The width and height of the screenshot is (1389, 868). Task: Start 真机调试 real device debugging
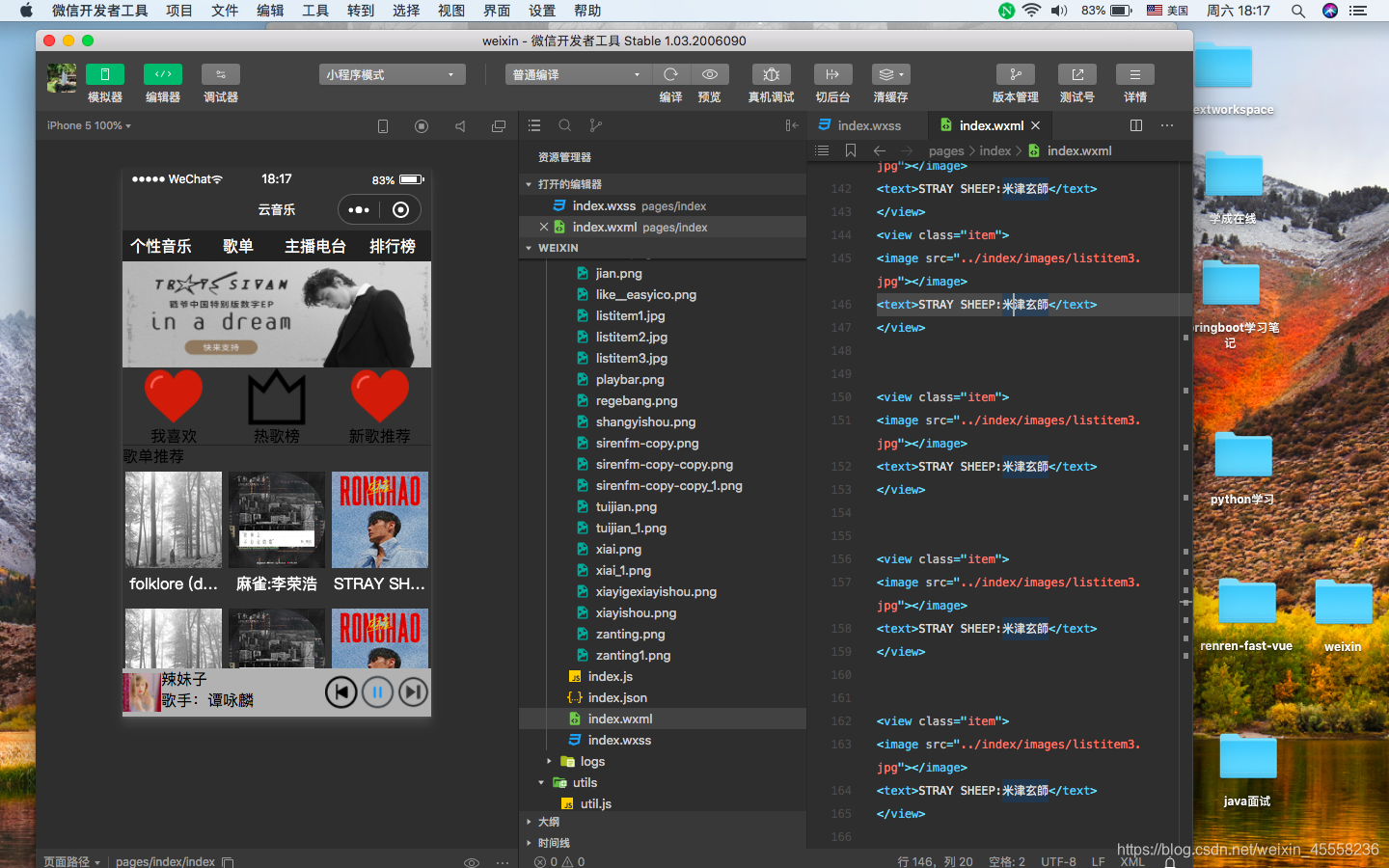coord(772,74)
